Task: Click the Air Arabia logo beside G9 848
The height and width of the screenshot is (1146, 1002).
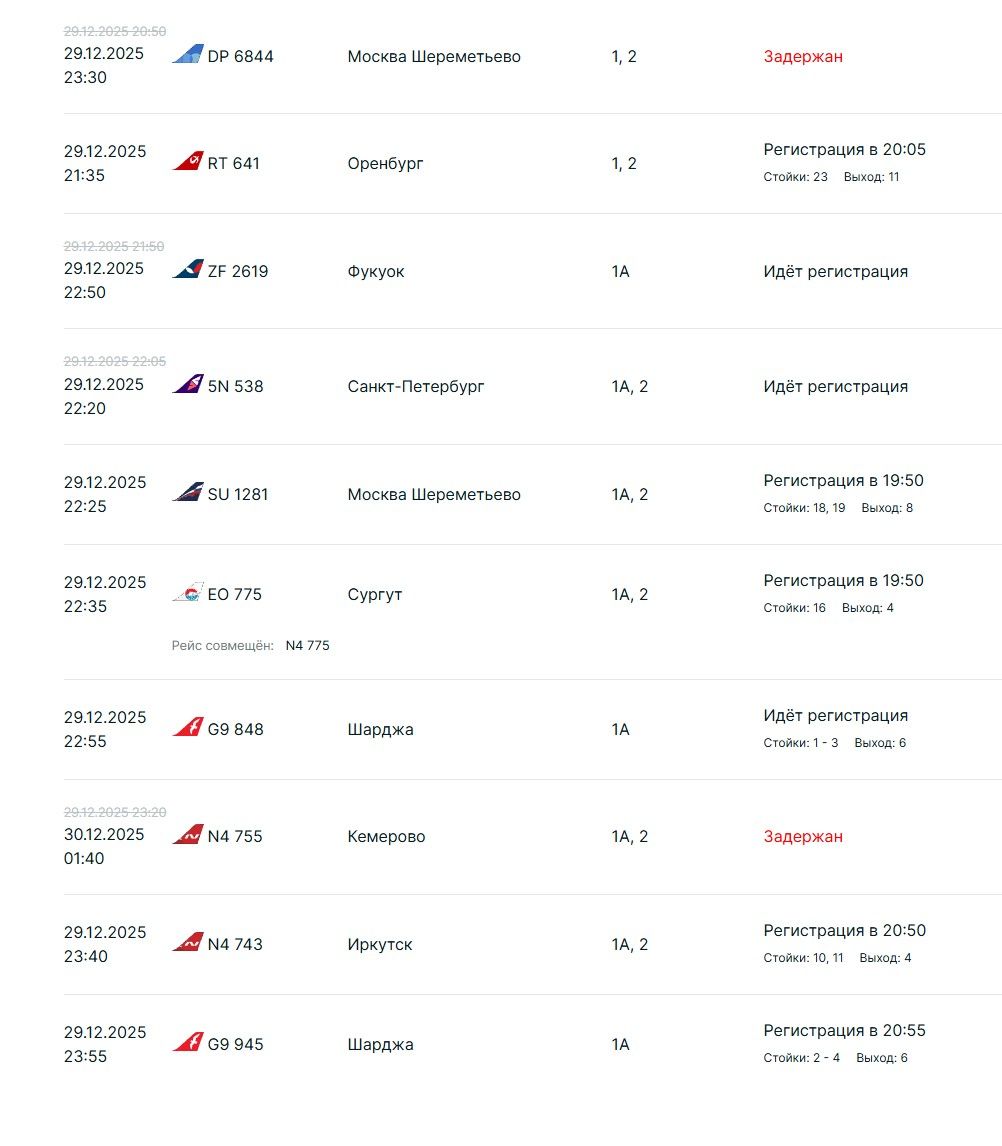Action: [x=187, y=728]
